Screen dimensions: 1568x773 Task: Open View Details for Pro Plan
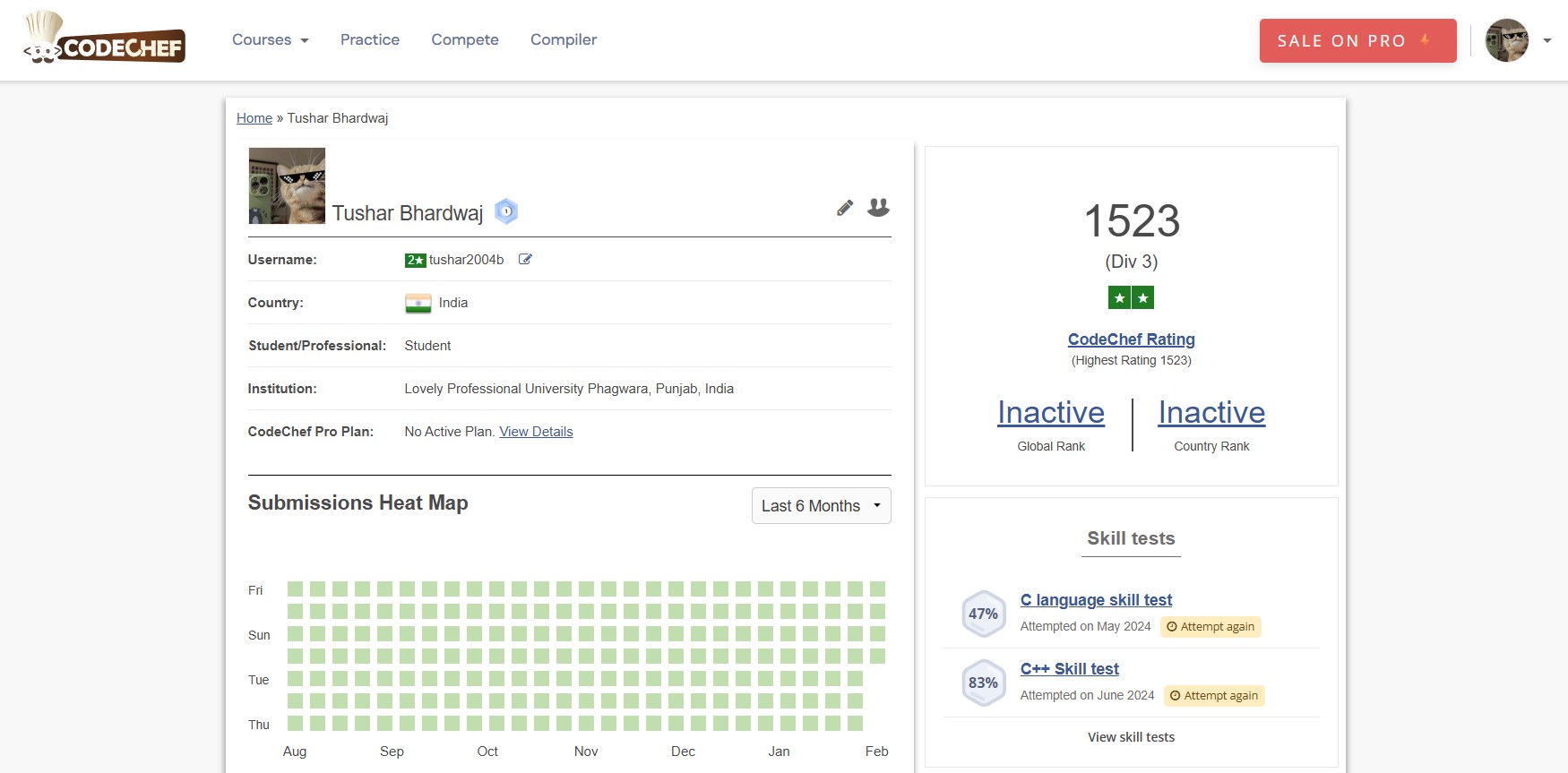[536, 432]
